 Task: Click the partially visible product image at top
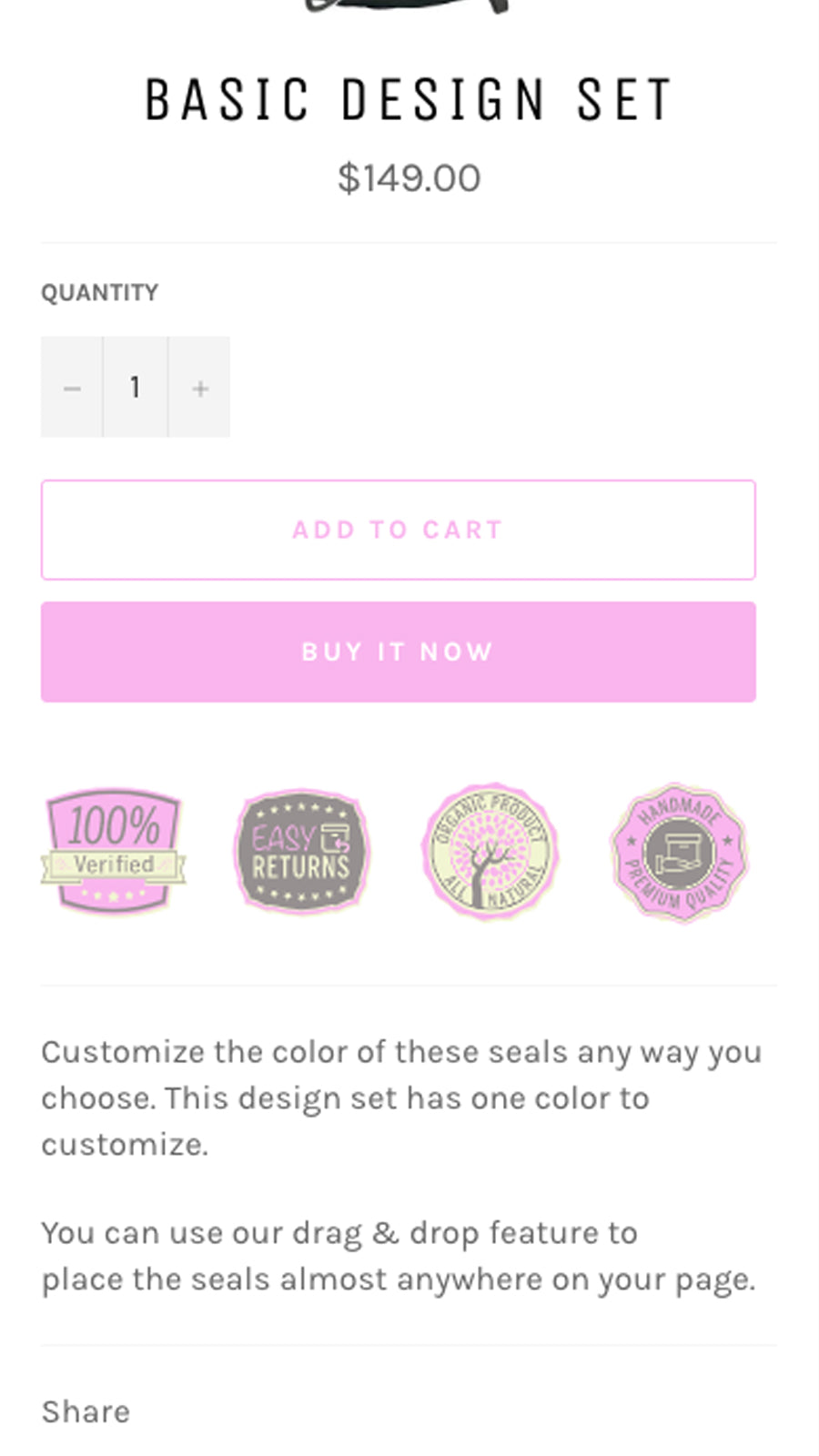409,5
